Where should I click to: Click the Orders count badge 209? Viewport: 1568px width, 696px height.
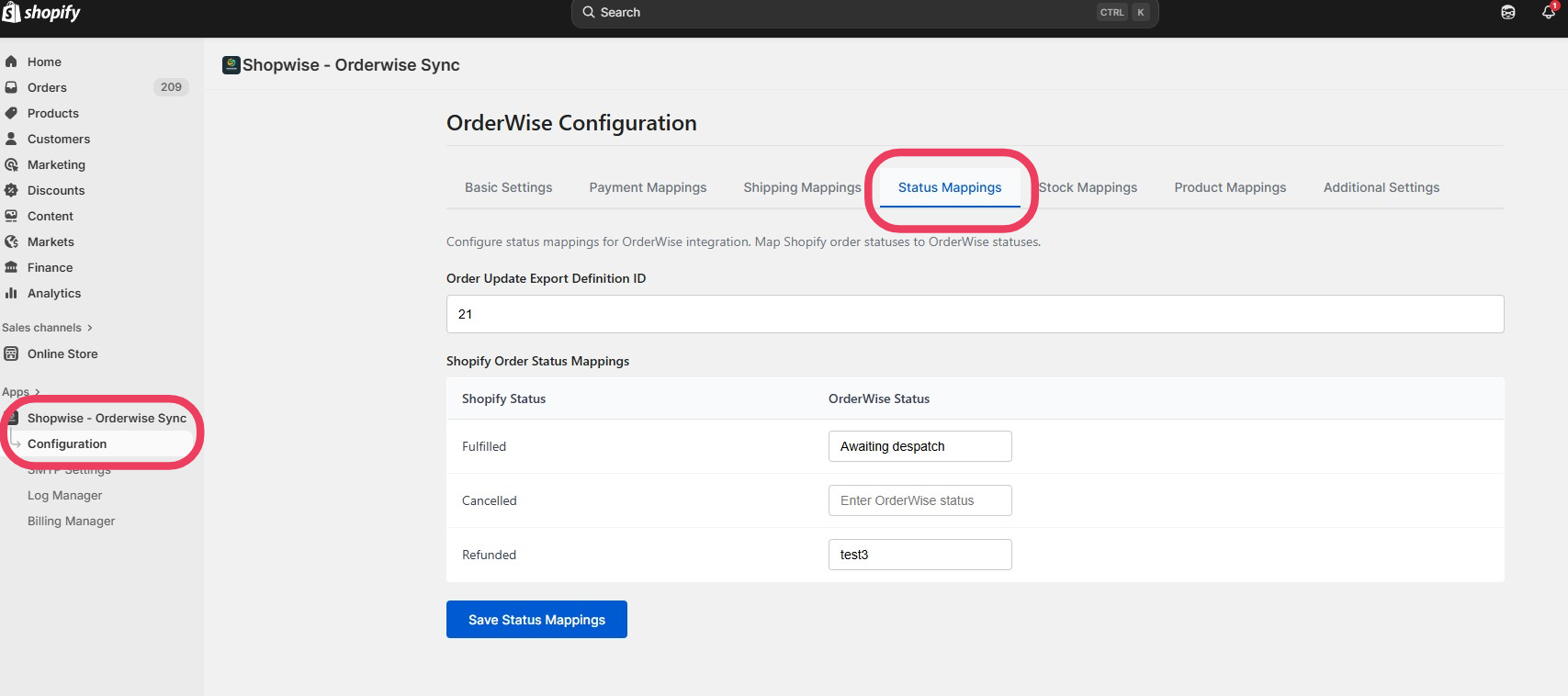171,87
